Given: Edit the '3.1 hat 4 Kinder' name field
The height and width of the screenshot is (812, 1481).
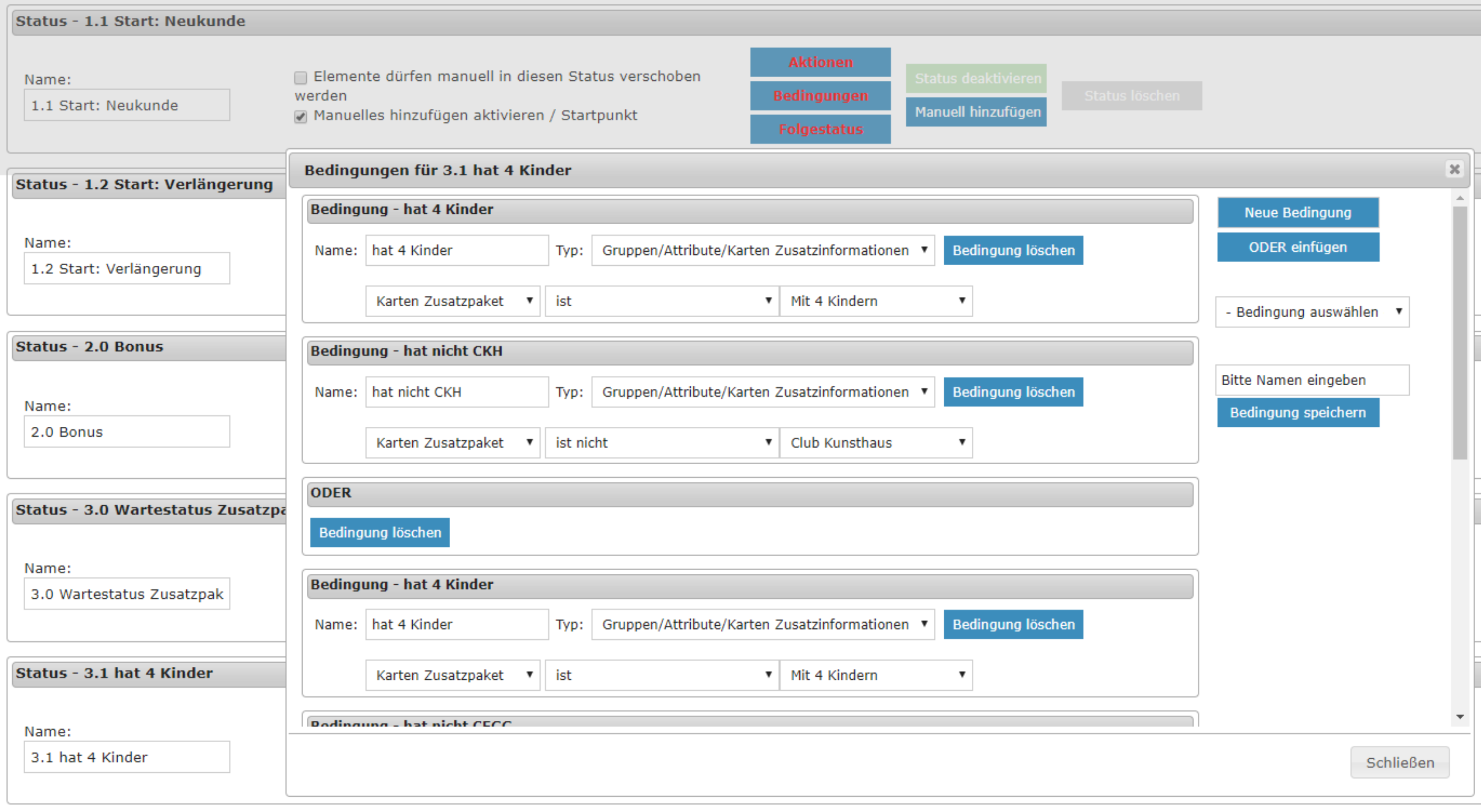Looking at the screenshot, I should coord(126,757).
